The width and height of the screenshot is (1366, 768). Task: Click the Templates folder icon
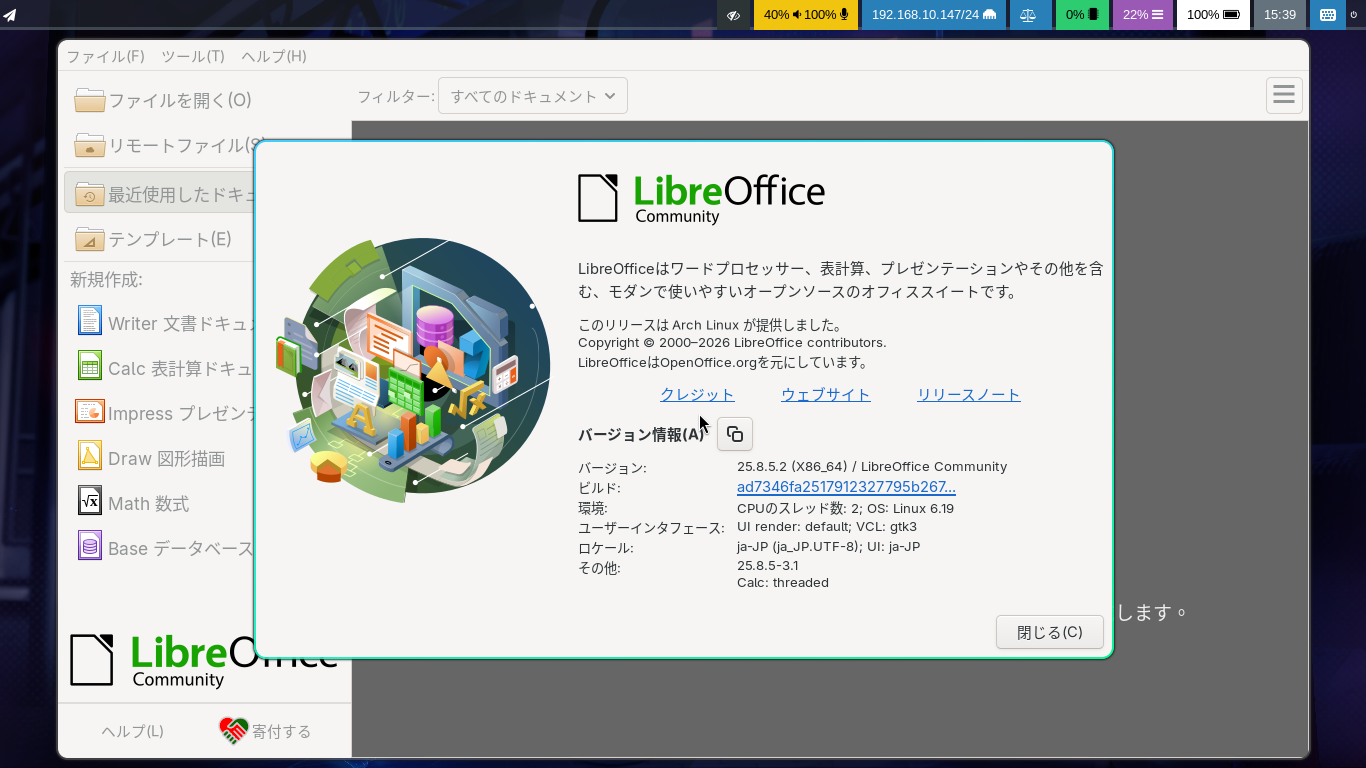point(90,239)
